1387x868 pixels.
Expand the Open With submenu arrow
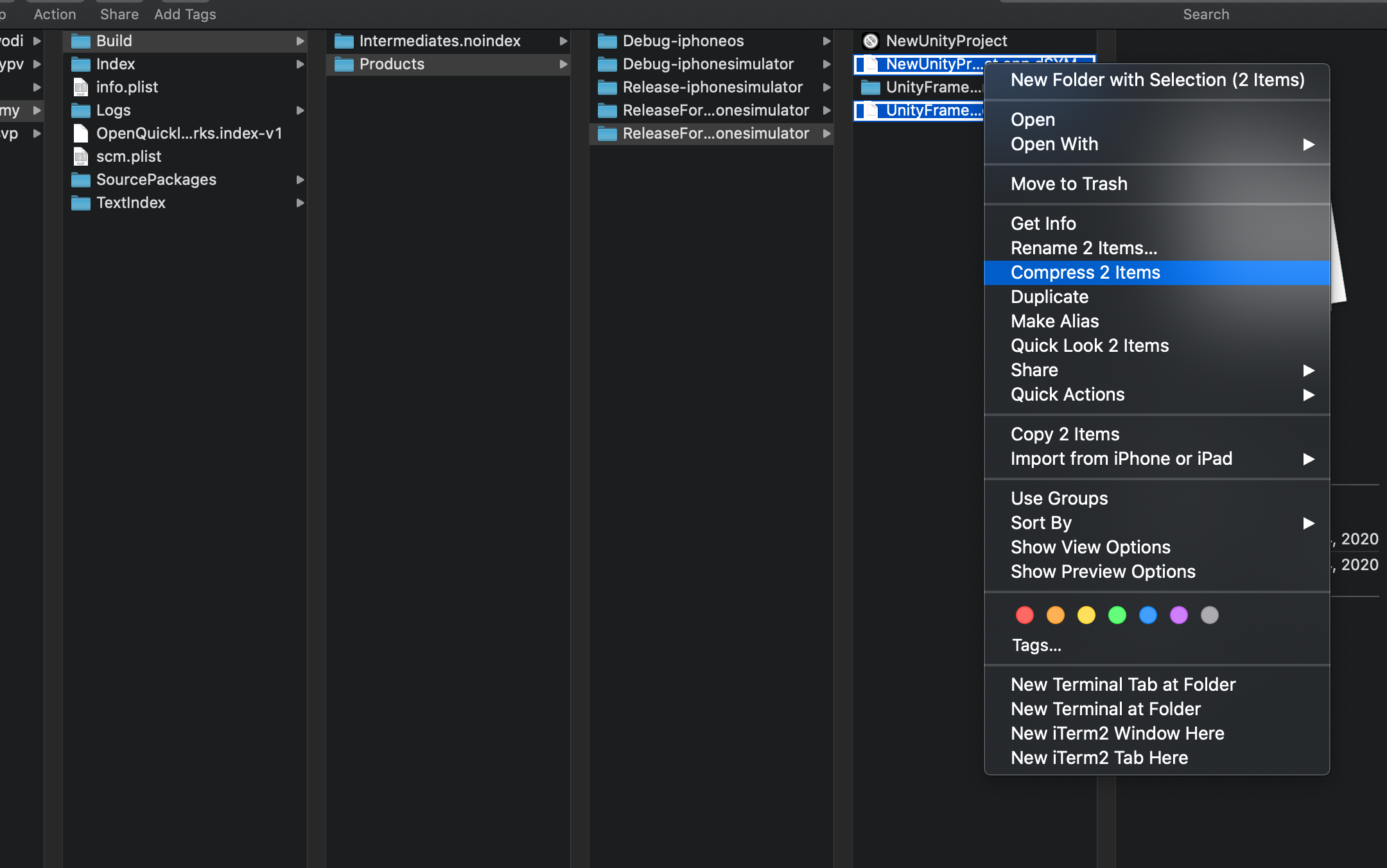coord(1308,144)
